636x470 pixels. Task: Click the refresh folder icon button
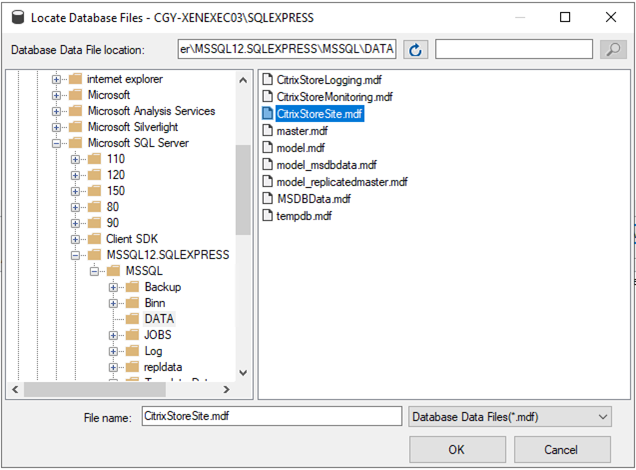click(415, 49)
